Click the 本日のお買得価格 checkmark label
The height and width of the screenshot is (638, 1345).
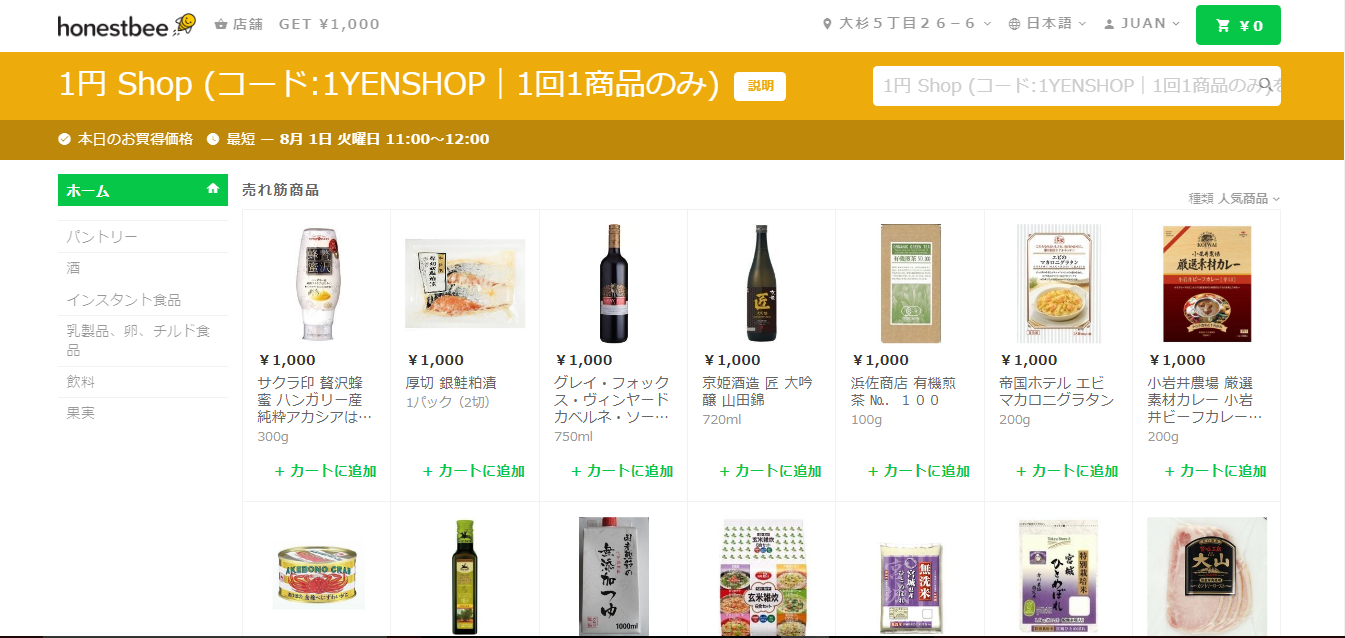click(x=126, y=139)
